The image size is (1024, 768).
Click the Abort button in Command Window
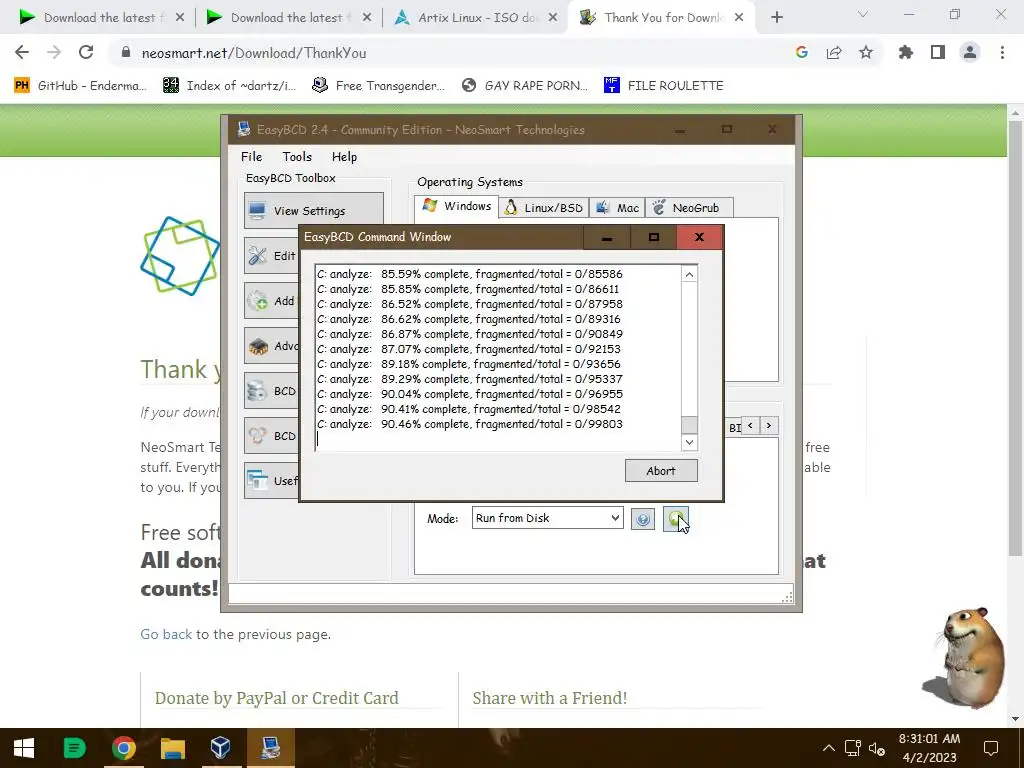(661, 471)
